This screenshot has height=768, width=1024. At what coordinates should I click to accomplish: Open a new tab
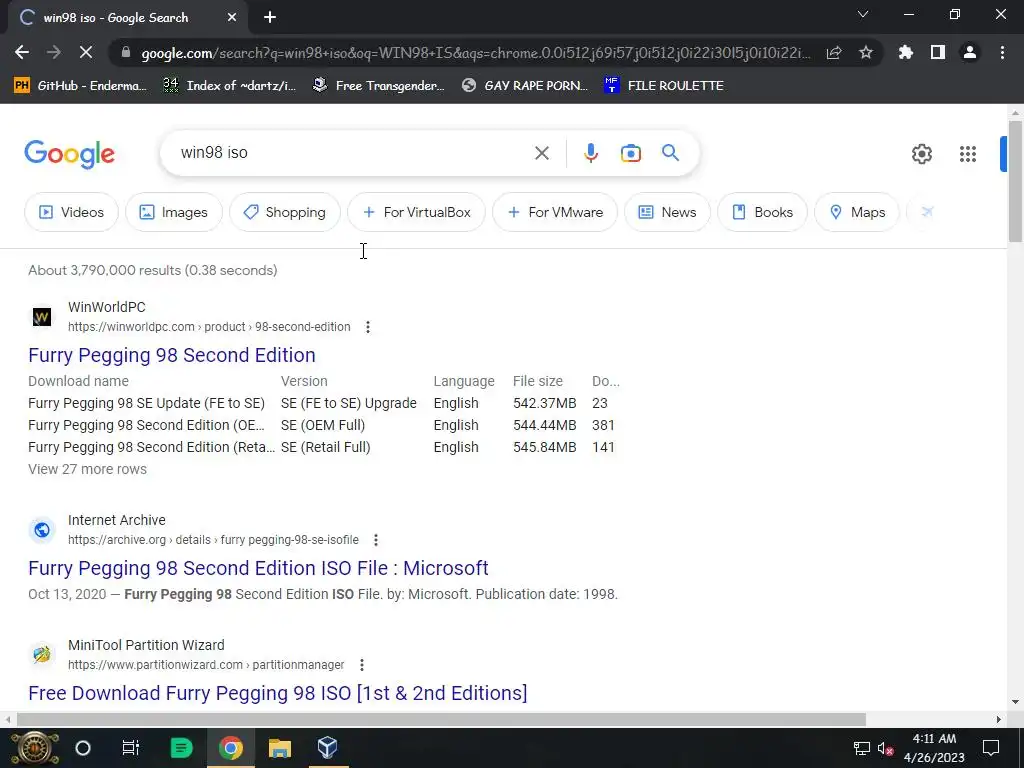[x=270, y=17]
